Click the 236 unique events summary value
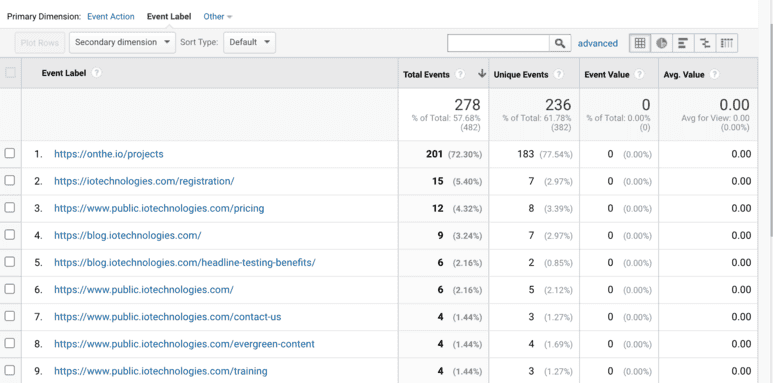The width and height of the screenshot is (773, 383). (x=558, y=104)
